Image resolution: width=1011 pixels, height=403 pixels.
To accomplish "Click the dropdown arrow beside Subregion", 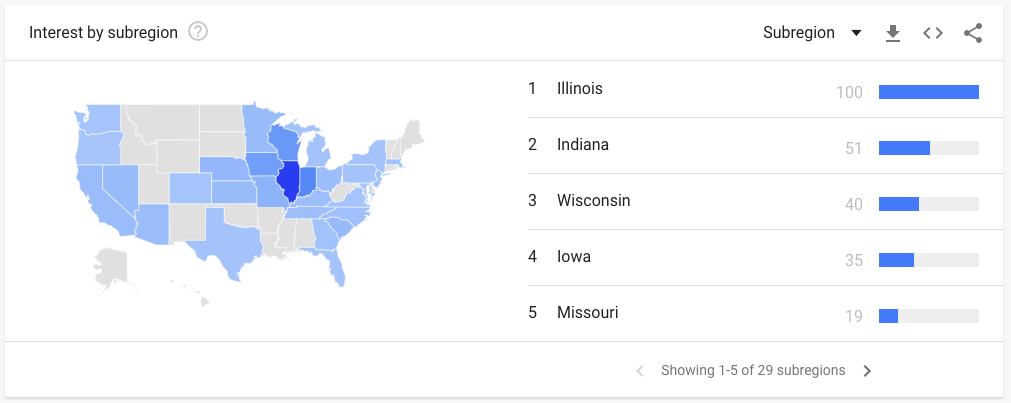I will [856, 33].
